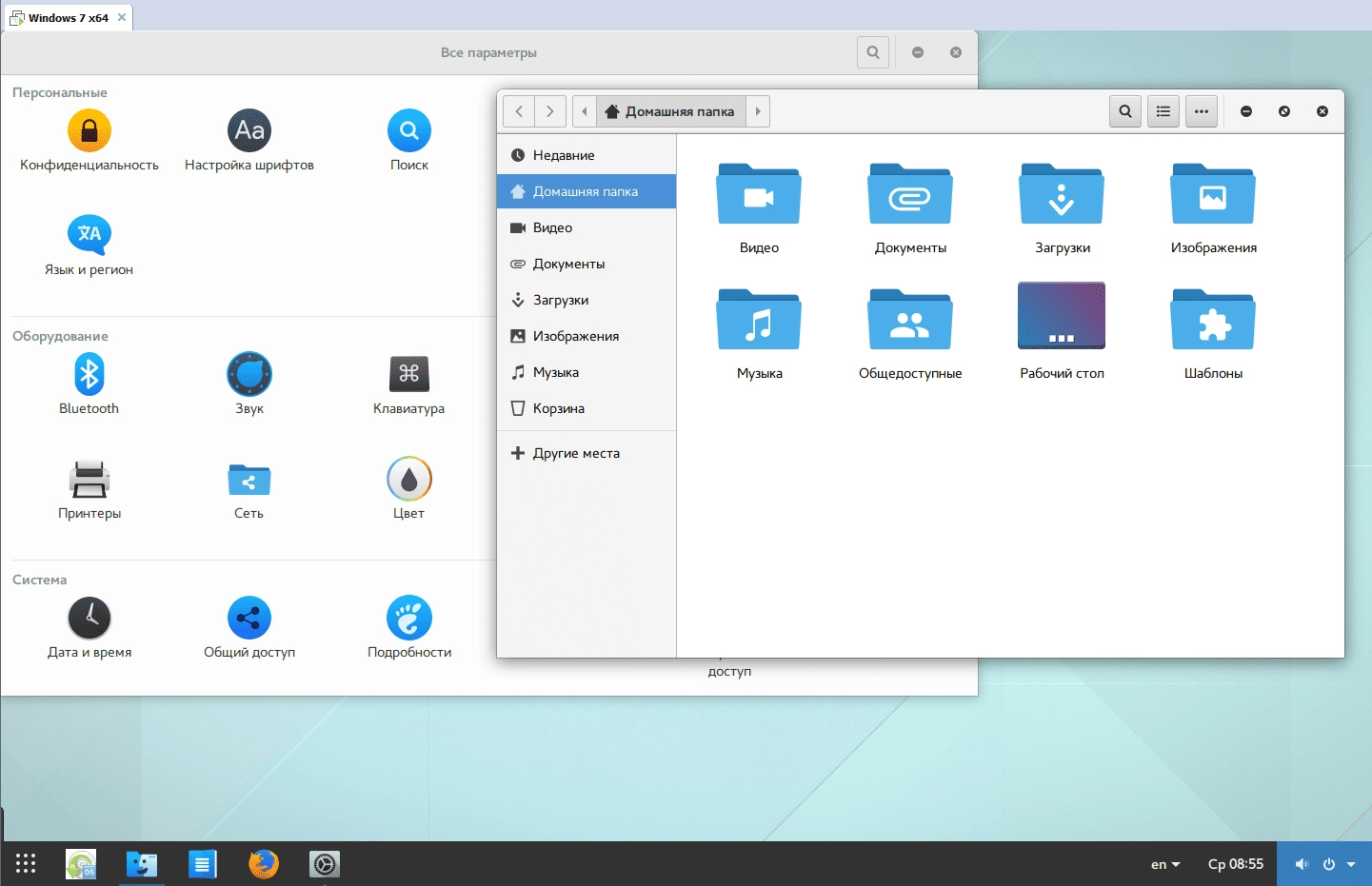1372x886 pixels.
Task: Select Видео in the sidebar
Action: [x=587, y=227]
